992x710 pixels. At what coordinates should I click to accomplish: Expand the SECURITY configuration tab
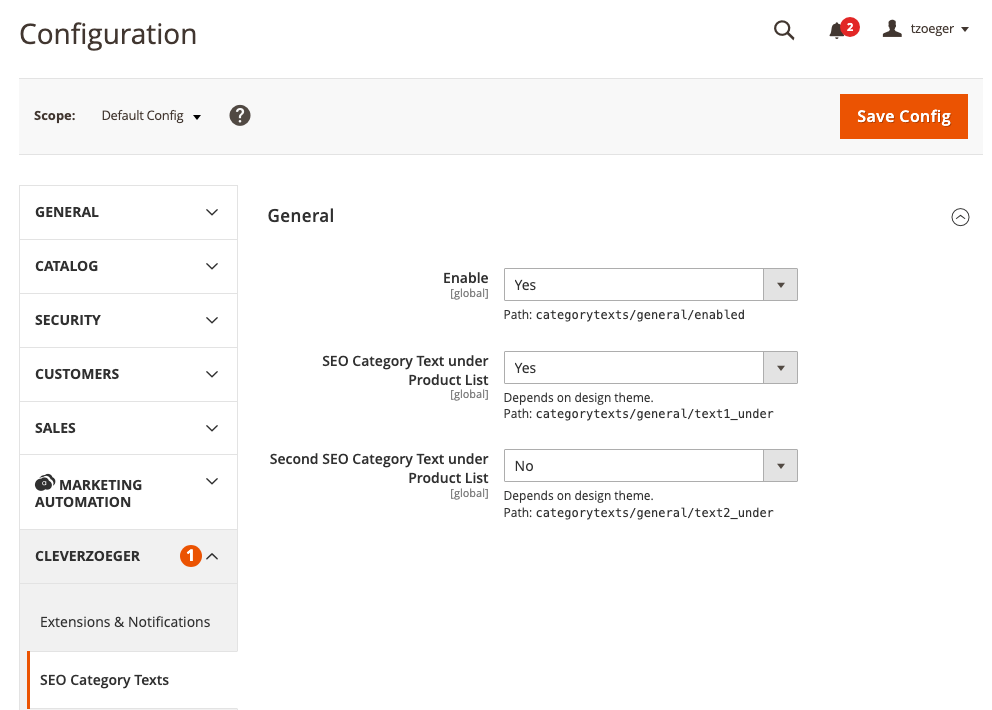pyautogui.click(x=128, y=320)
